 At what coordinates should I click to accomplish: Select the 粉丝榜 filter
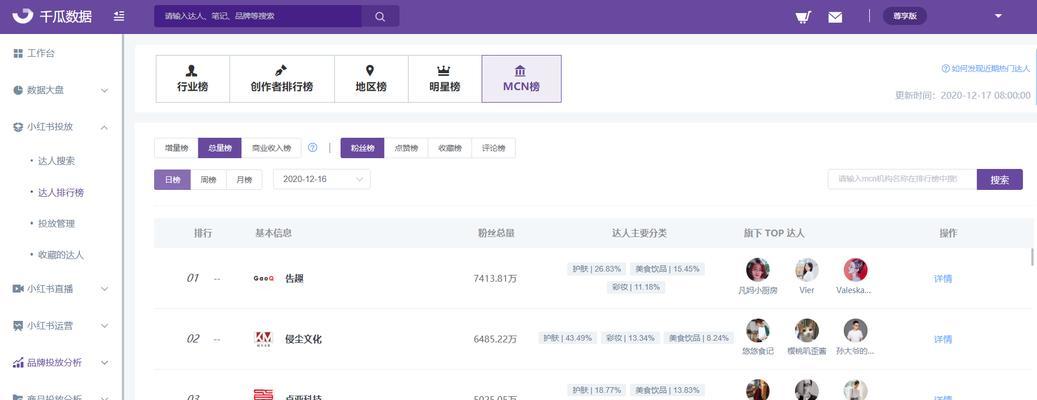click(x=362, y=148)
